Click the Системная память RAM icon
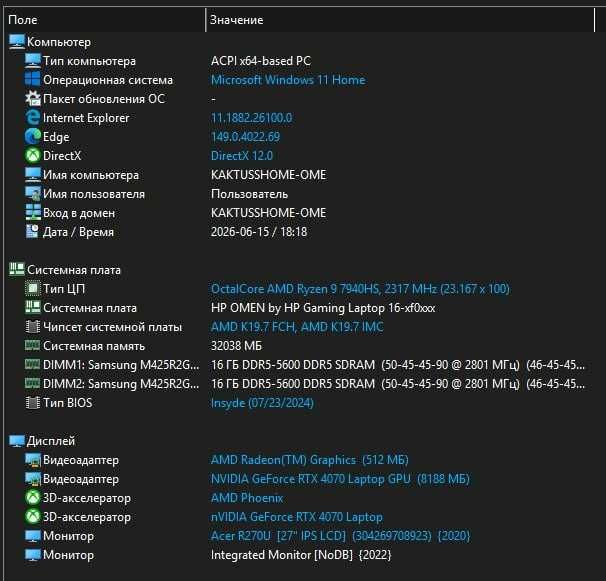Viewport: 606px width, 581px height. (32, 345)
